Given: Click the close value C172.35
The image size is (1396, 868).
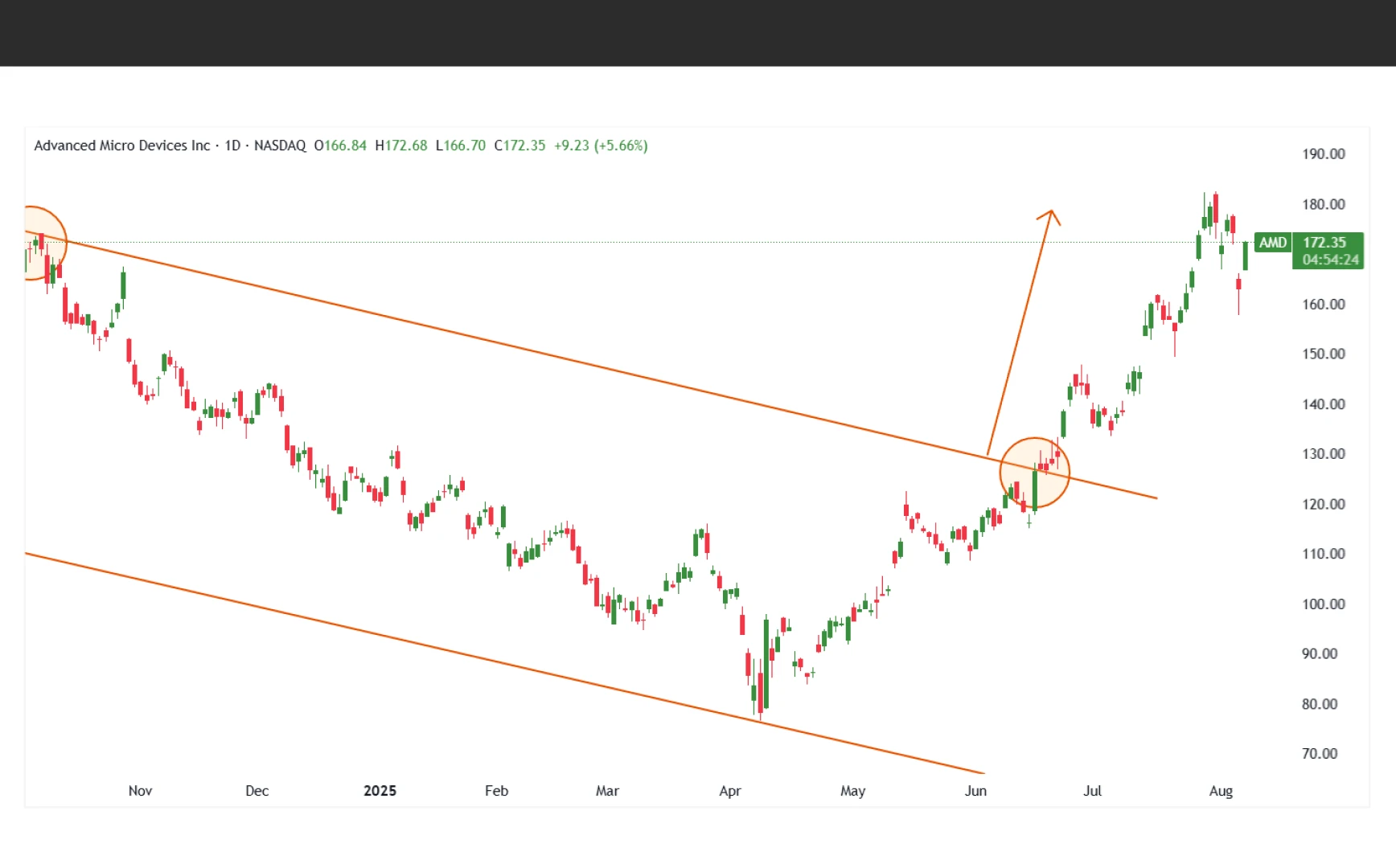Looking at the screenshot, I should 519,145.
